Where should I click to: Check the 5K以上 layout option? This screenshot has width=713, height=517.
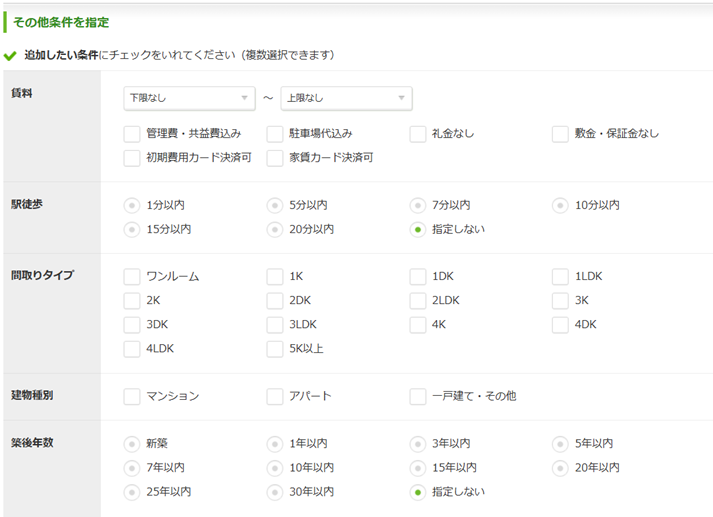(x=275, y=348)
